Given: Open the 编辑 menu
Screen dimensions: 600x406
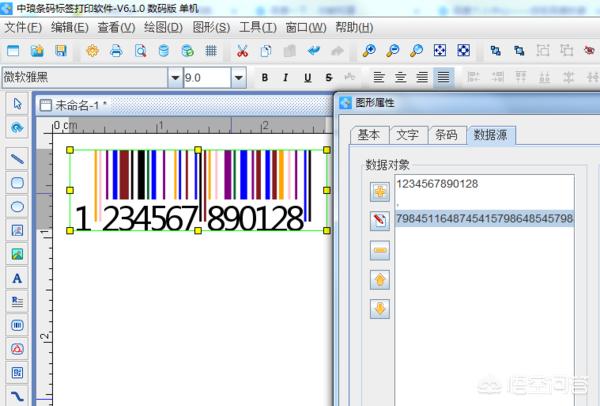Looking at the screenshot, I should pos(70,28).
